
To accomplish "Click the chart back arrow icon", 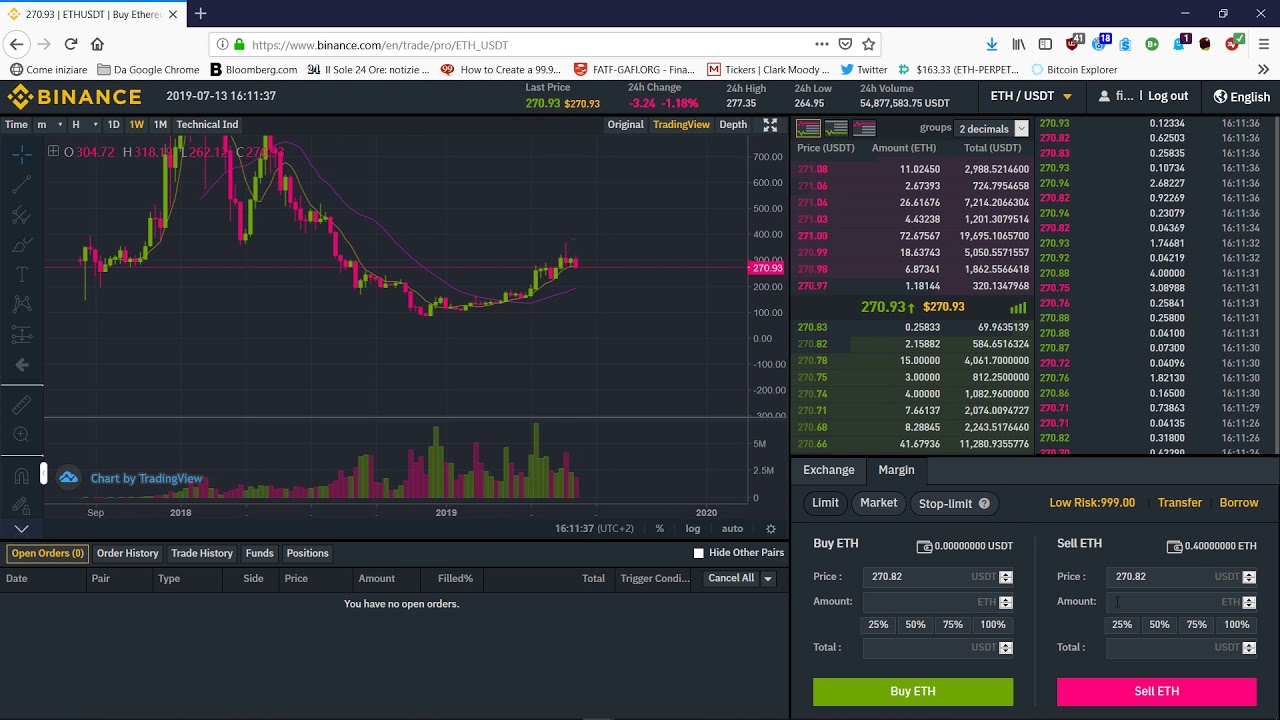I will 22,365.
